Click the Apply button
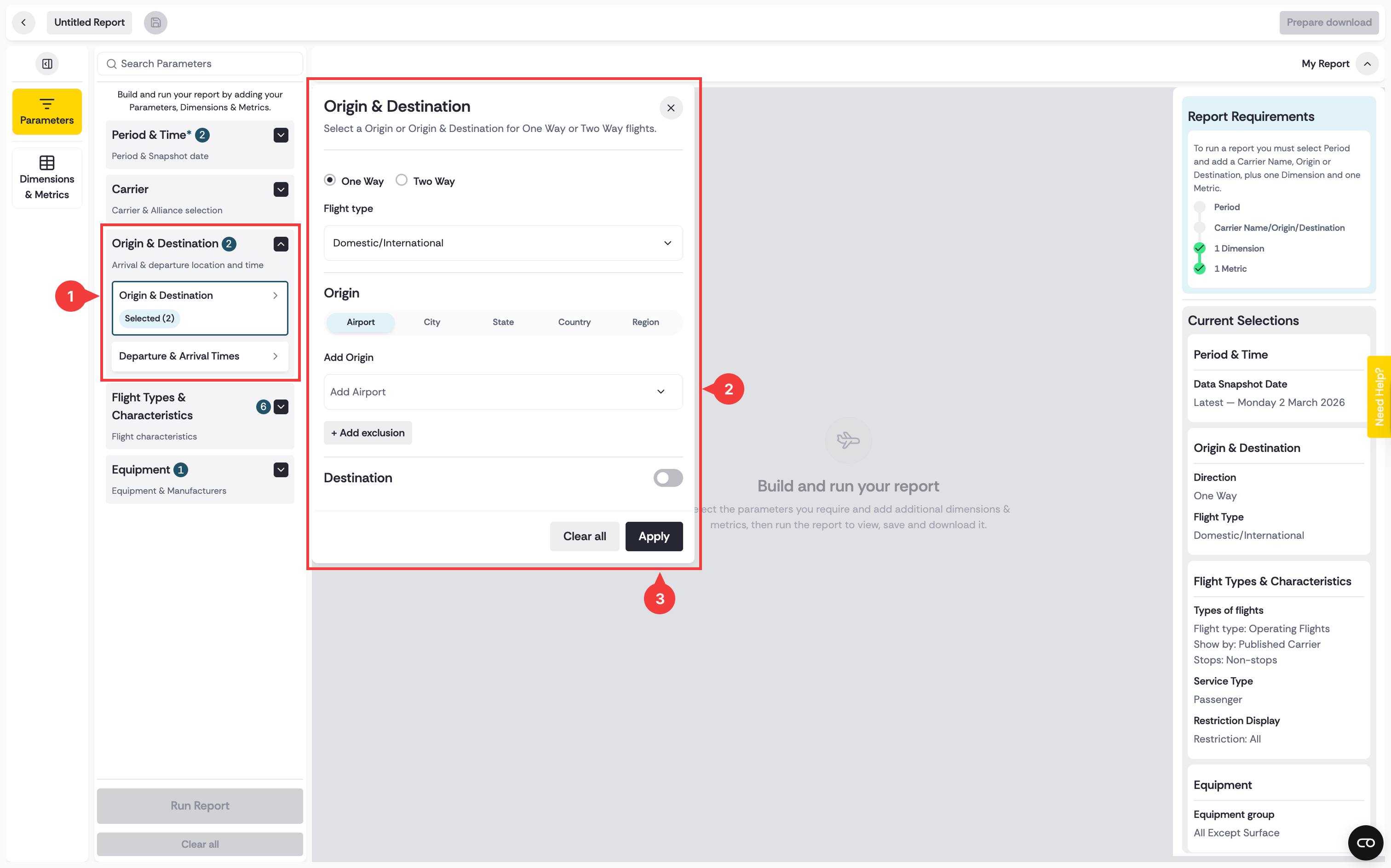This screenshot has width=1391, height=868. pyautogui.click(x=654, y=536)
